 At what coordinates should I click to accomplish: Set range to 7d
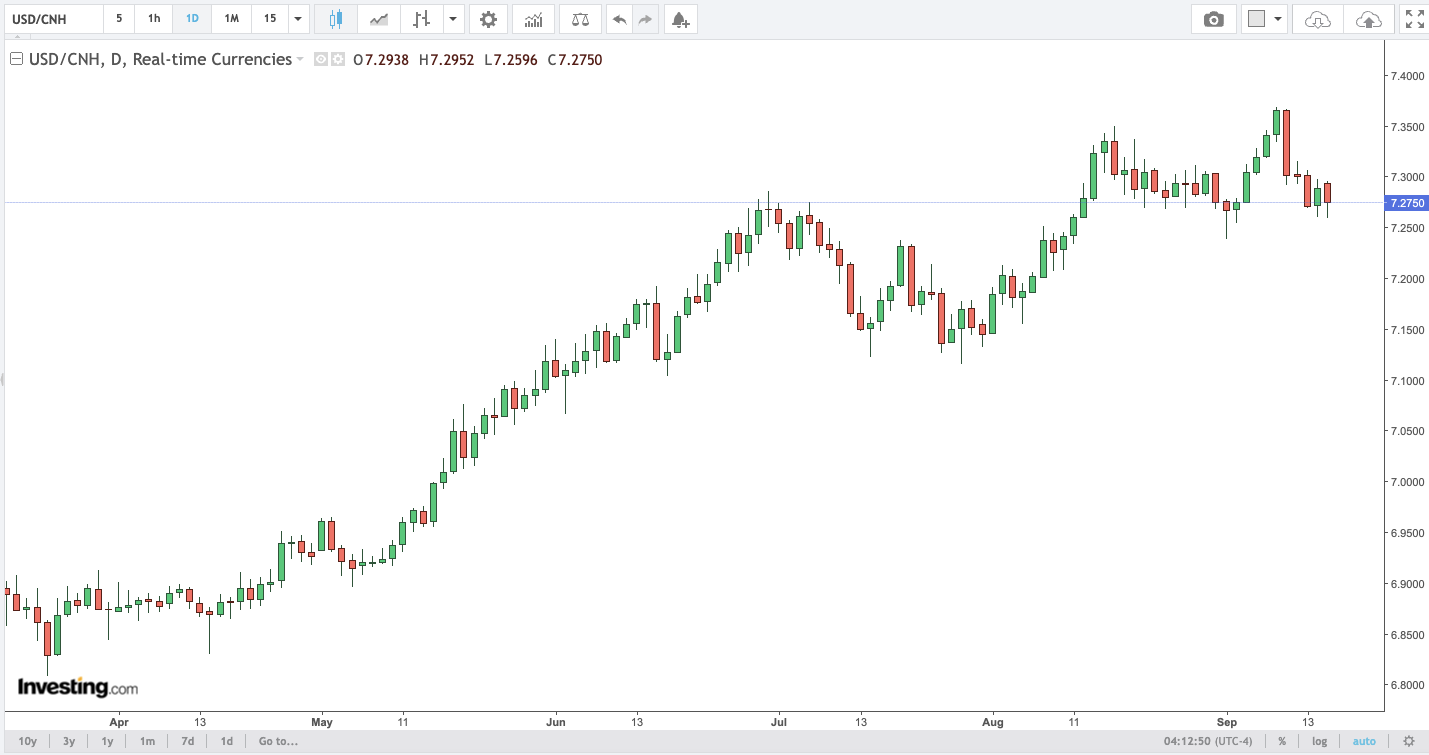[187, 741]
